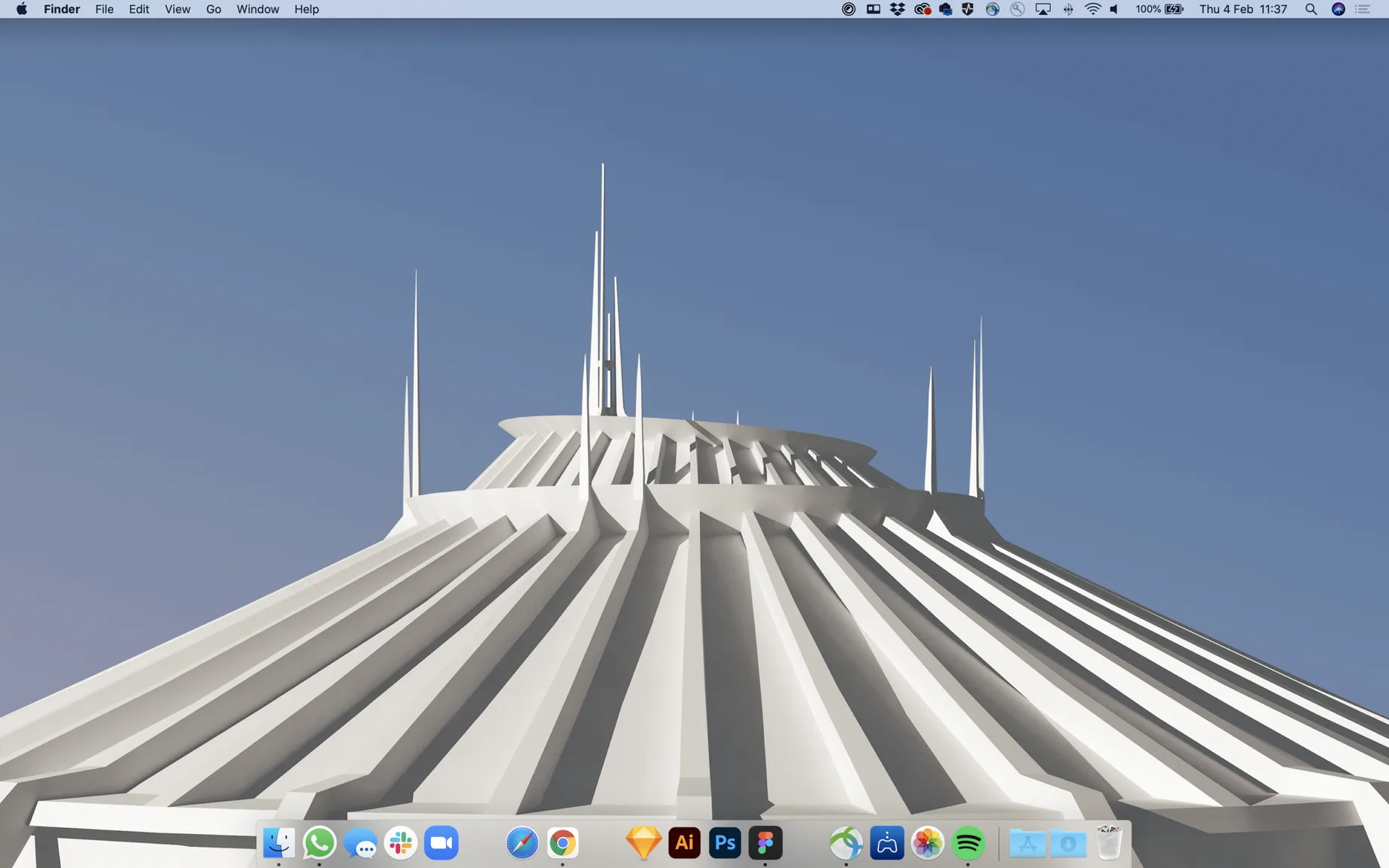This screenshot has height=868, width=1389.
Task: Launch Spotify from the Dock
Action: click(x=969, y=842)
